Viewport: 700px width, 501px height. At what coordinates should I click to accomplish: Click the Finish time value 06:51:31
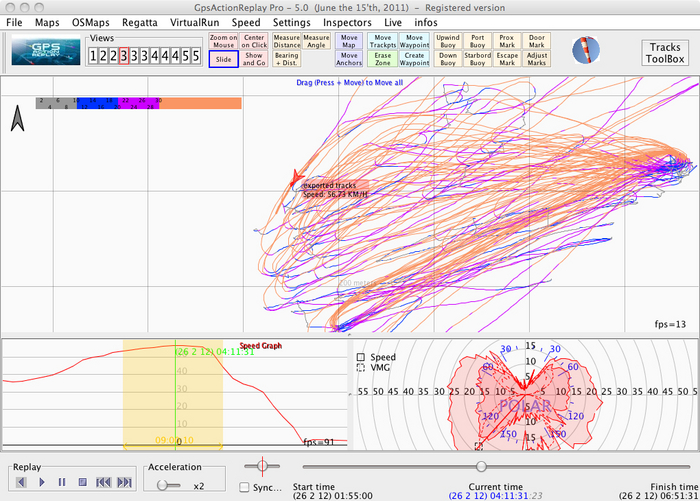point(659,496)
